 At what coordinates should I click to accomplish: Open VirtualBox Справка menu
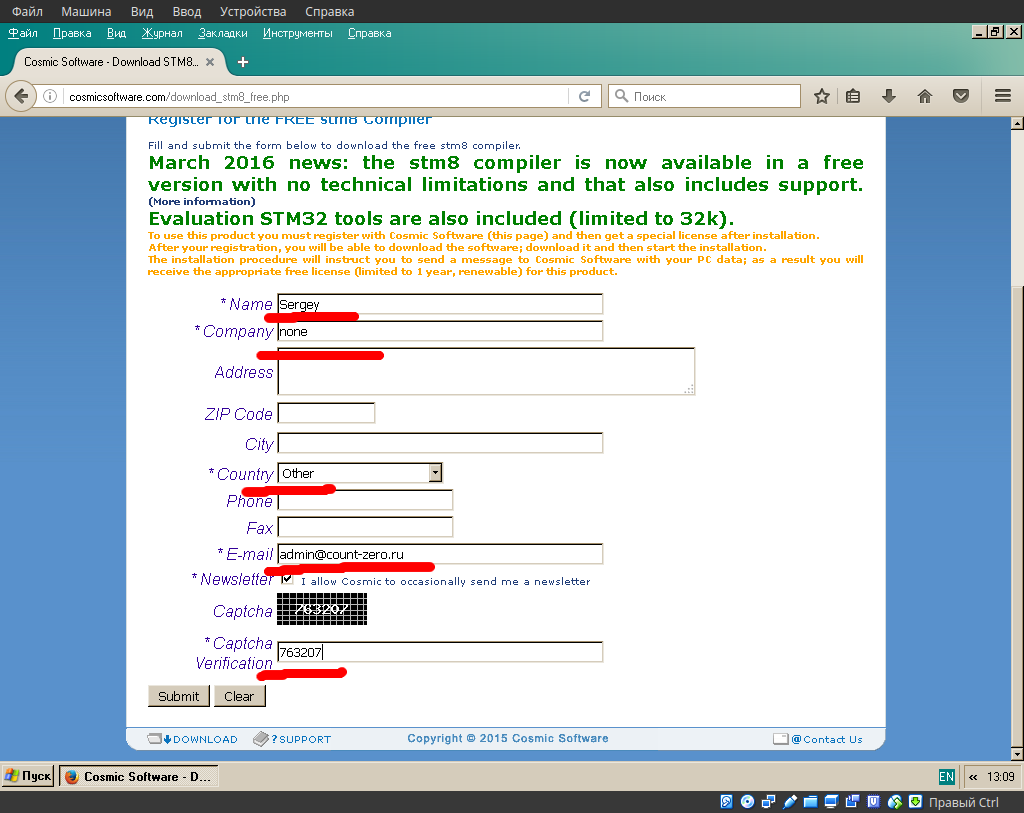tap(330, 11)
